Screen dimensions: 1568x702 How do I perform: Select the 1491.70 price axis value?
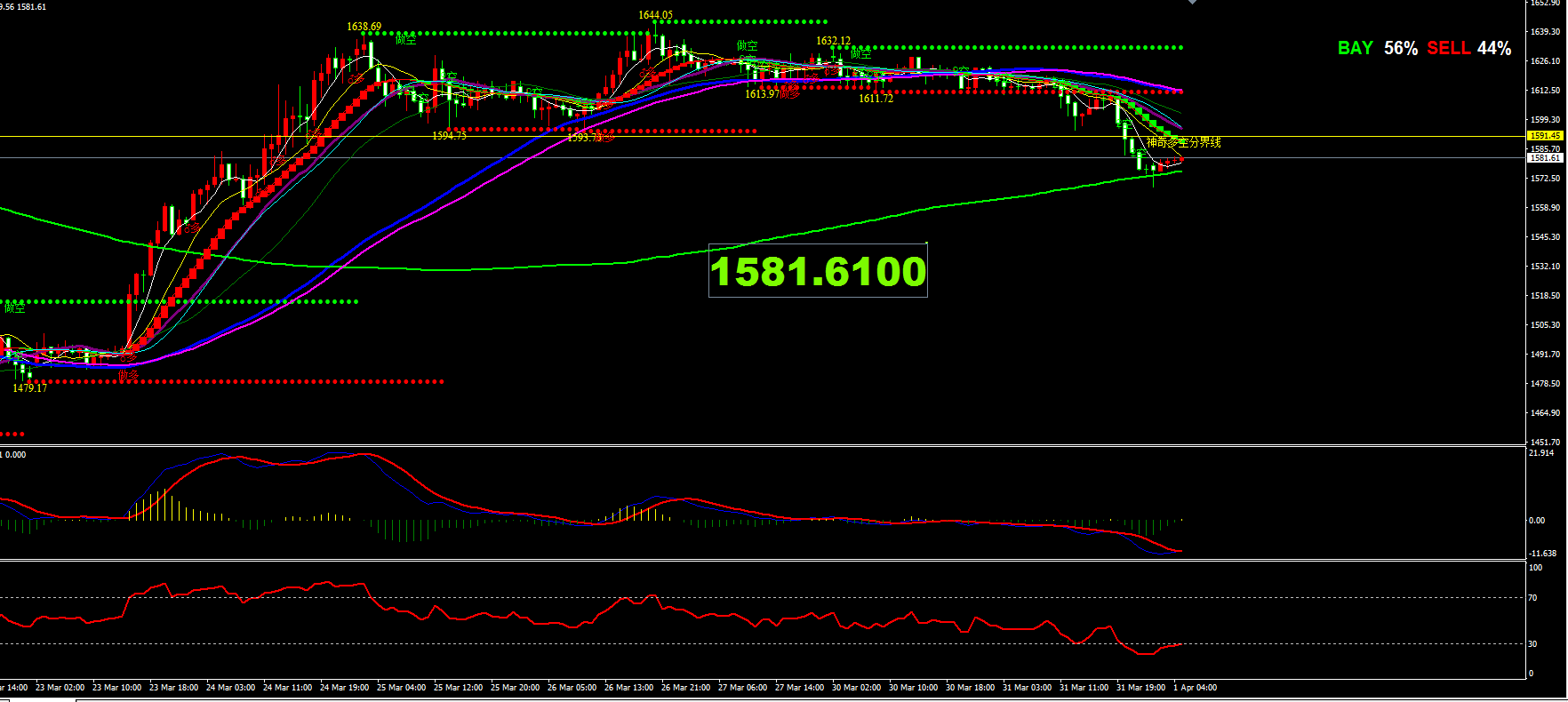point(1545,355)
